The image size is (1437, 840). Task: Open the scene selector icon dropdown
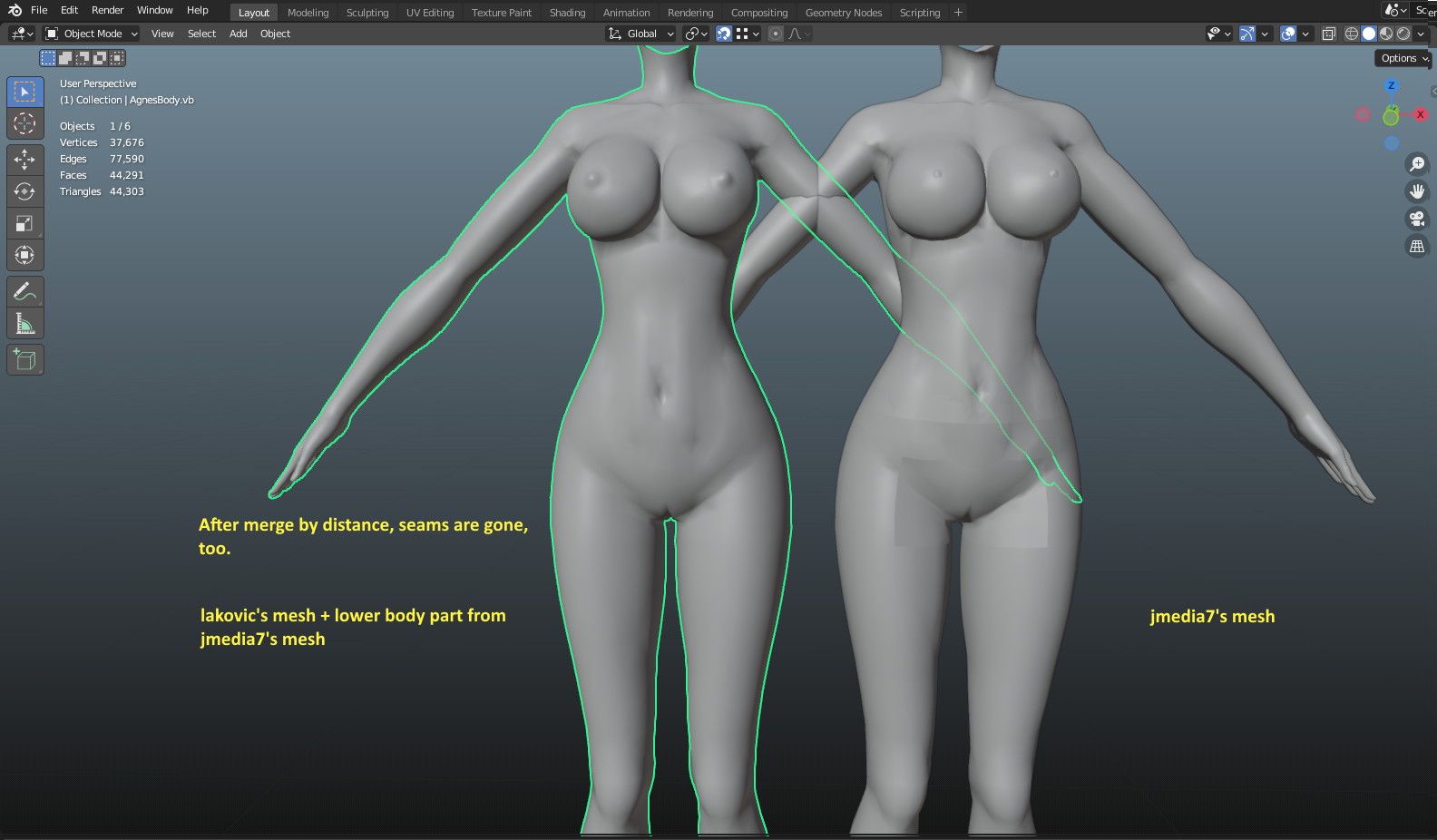click(1395, 10)
